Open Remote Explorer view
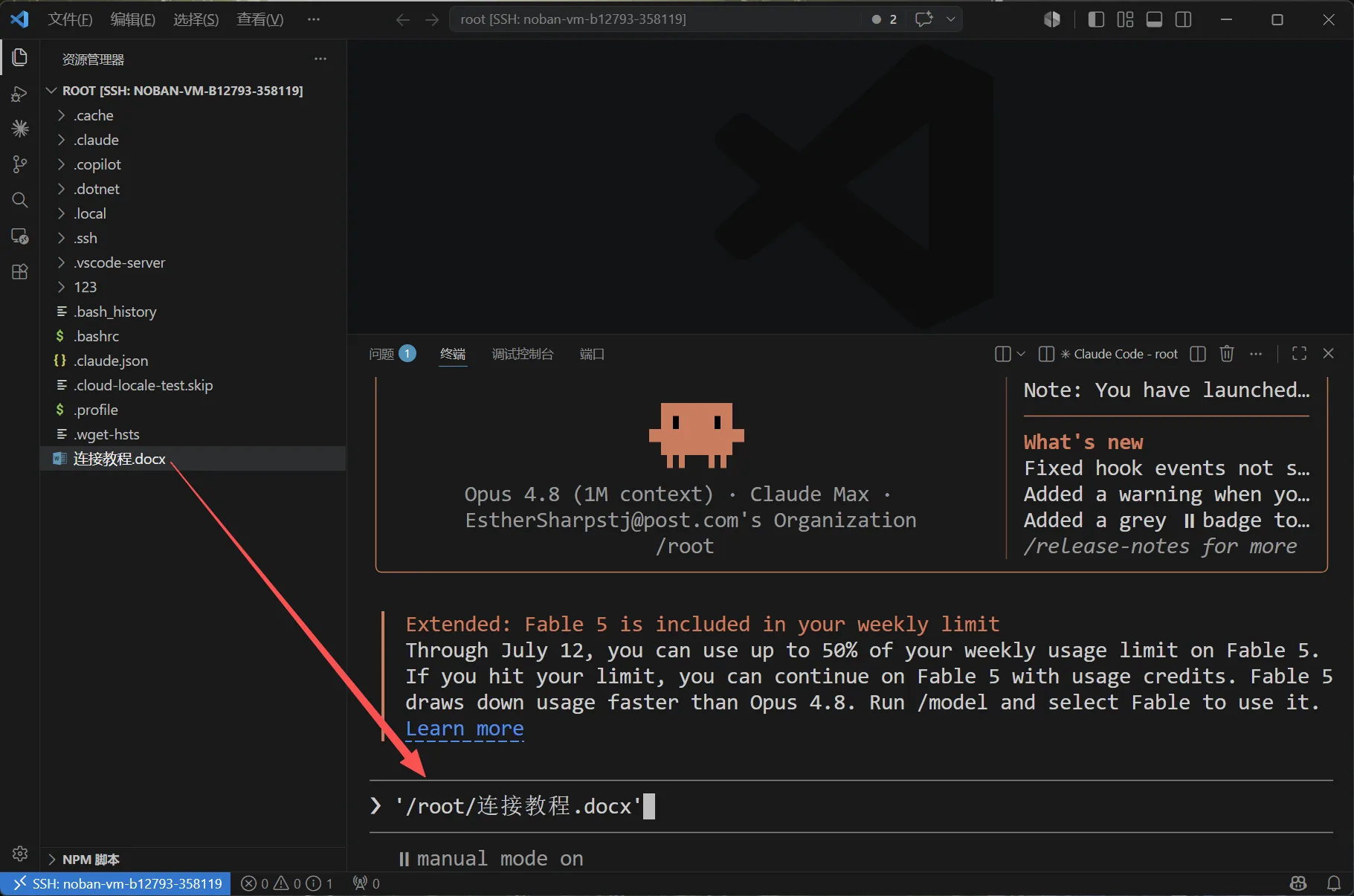The image size is (1354, 896). point(20,236)
